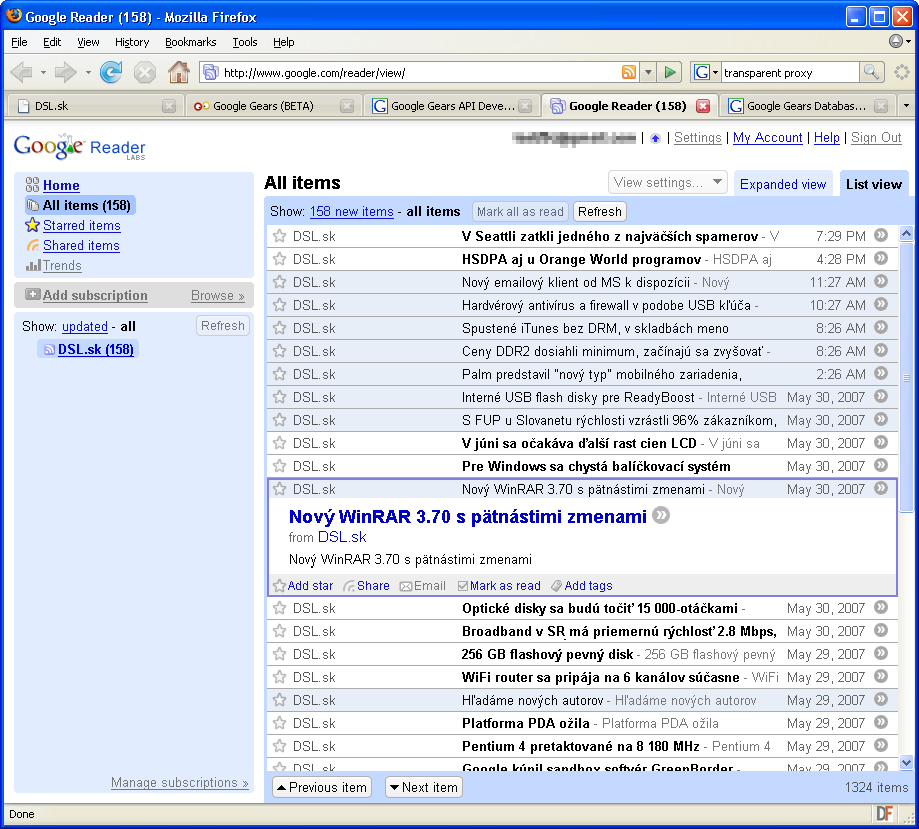Open the address bar URL history dropdown
This screenshot has height=829, width=919.
(648, 73)
